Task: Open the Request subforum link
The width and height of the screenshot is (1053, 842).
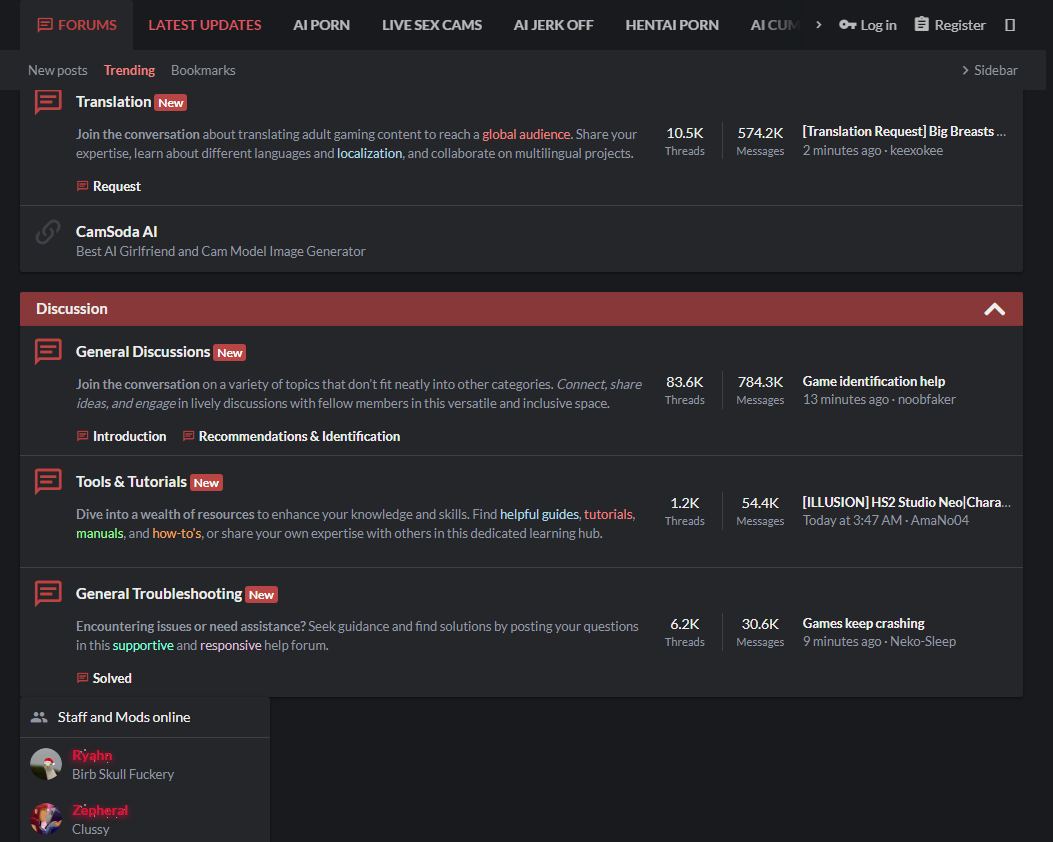Action: pyautogui.click(x=117, y=186)
